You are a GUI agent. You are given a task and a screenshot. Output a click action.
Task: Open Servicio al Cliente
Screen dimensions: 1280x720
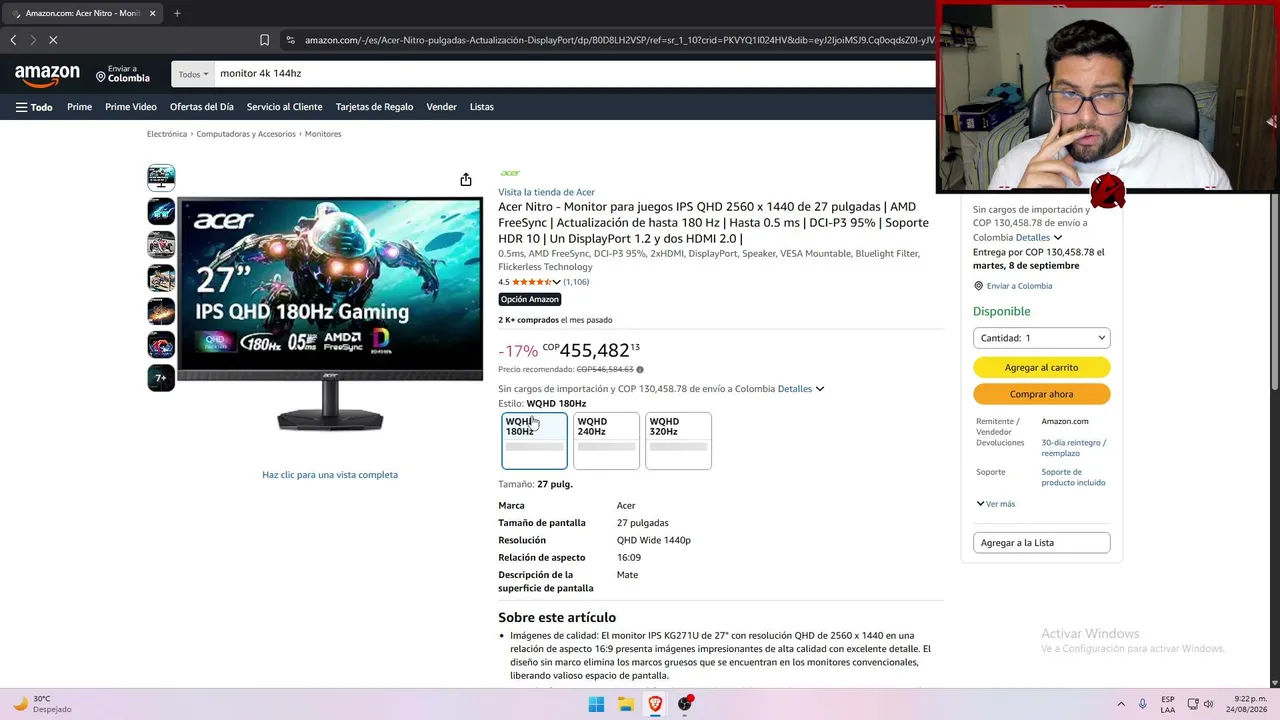point(284,107)
